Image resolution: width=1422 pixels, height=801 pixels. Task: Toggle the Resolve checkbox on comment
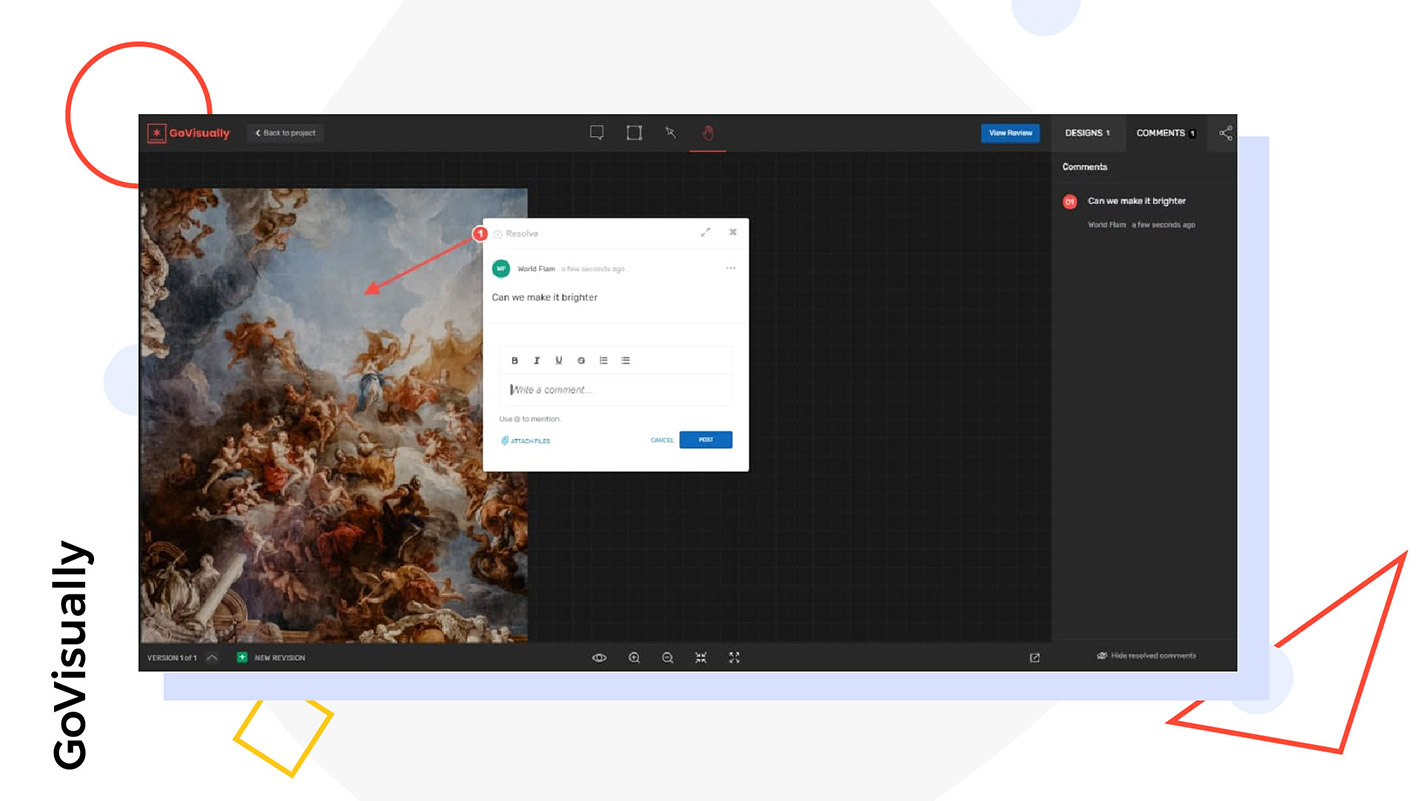(x=498, y=234)
